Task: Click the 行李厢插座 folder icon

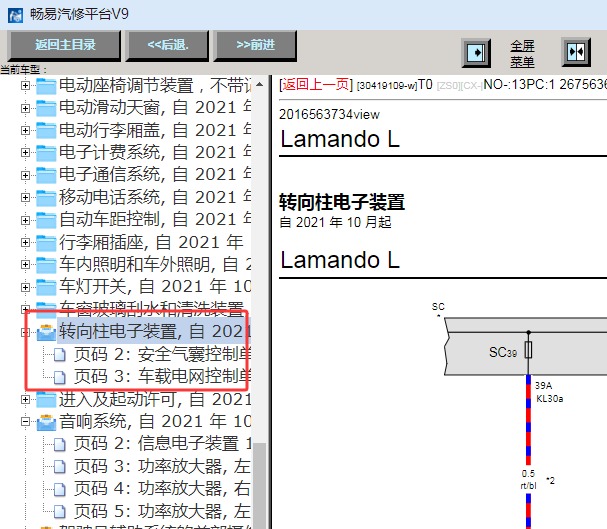Action: 46,243
